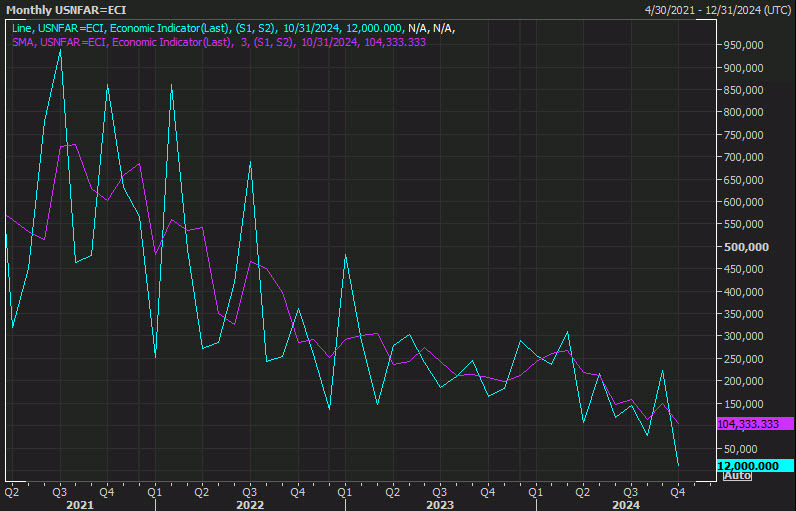Select the cyan 12,000.000 last value tag
Viewport: 796px width, 511px height.
coord(755,466)
